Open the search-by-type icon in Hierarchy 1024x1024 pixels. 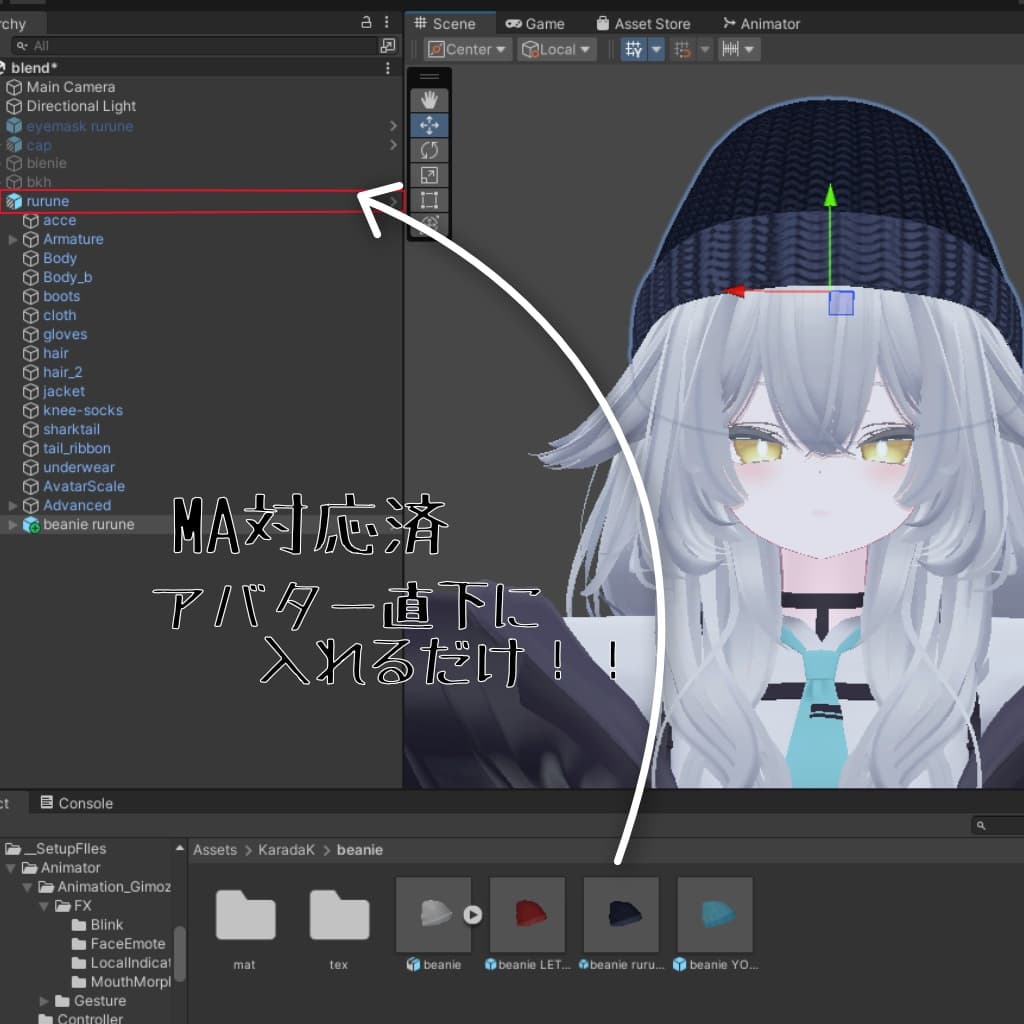387,46
